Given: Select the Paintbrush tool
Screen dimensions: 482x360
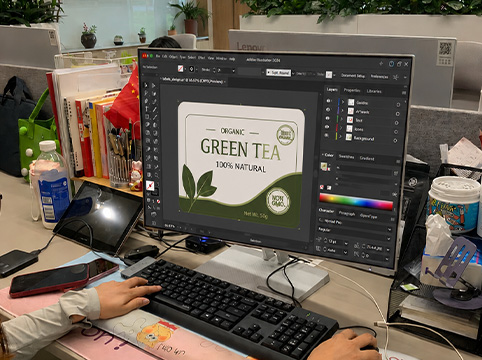Looking at the screenshot, I should pyautogui.click(x=155, y=117).
